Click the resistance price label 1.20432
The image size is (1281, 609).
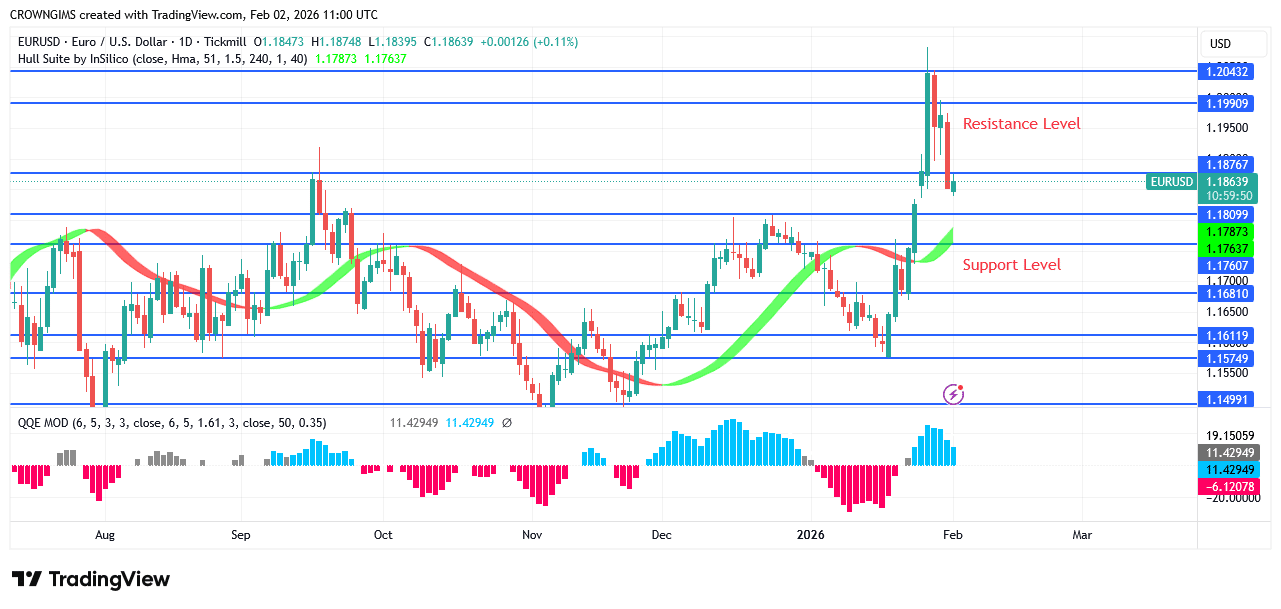click(1229, 71)
